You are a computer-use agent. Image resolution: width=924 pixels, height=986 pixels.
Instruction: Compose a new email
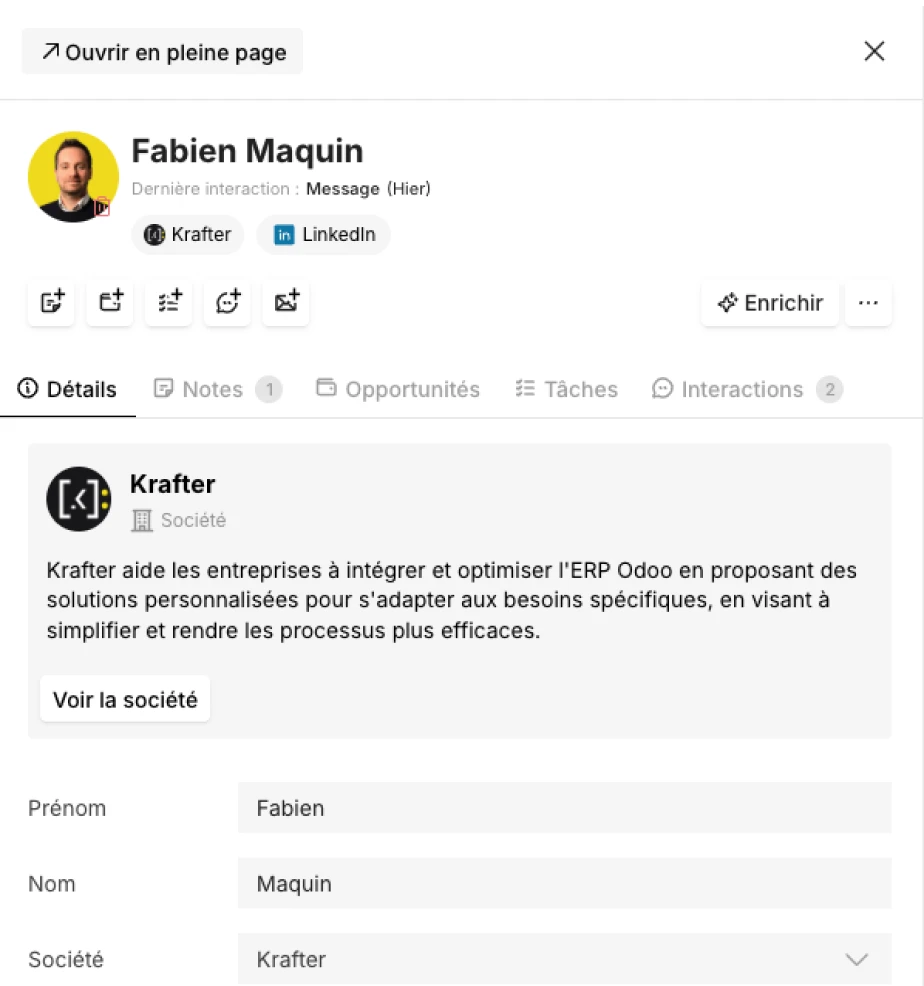[286, 302]
